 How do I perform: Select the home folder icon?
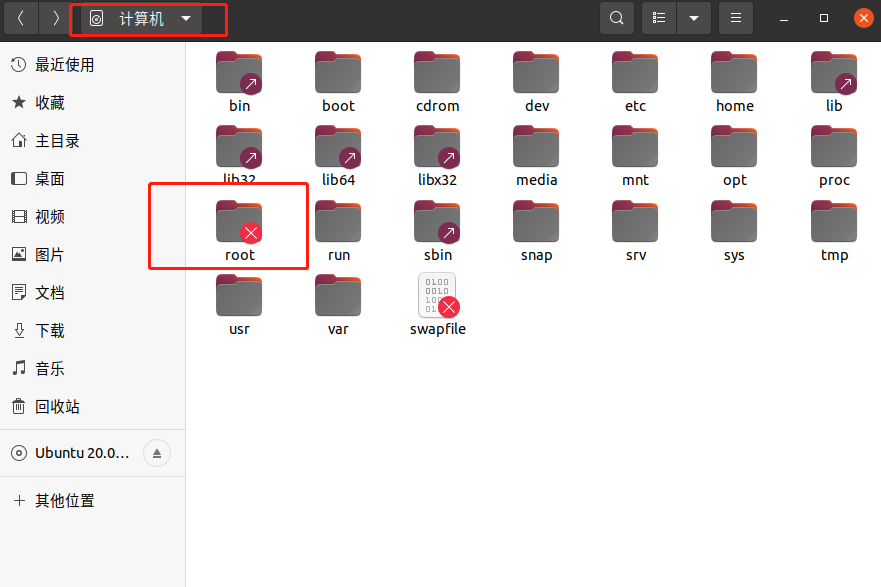pos(734,72)
